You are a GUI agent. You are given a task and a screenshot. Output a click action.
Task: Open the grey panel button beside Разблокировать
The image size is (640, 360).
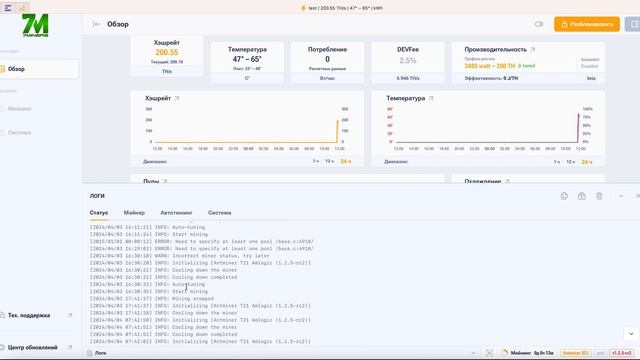(x=633, y=24)
